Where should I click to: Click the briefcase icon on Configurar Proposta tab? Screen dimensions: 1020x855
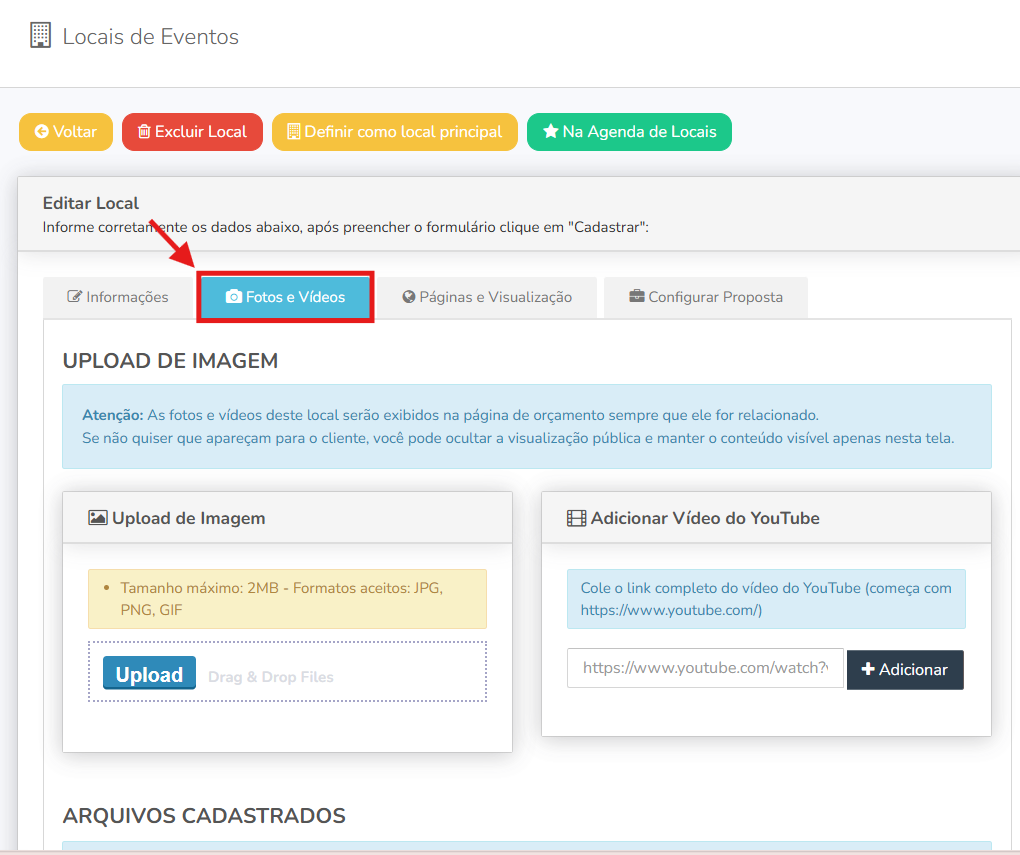(x=637, y=296)
